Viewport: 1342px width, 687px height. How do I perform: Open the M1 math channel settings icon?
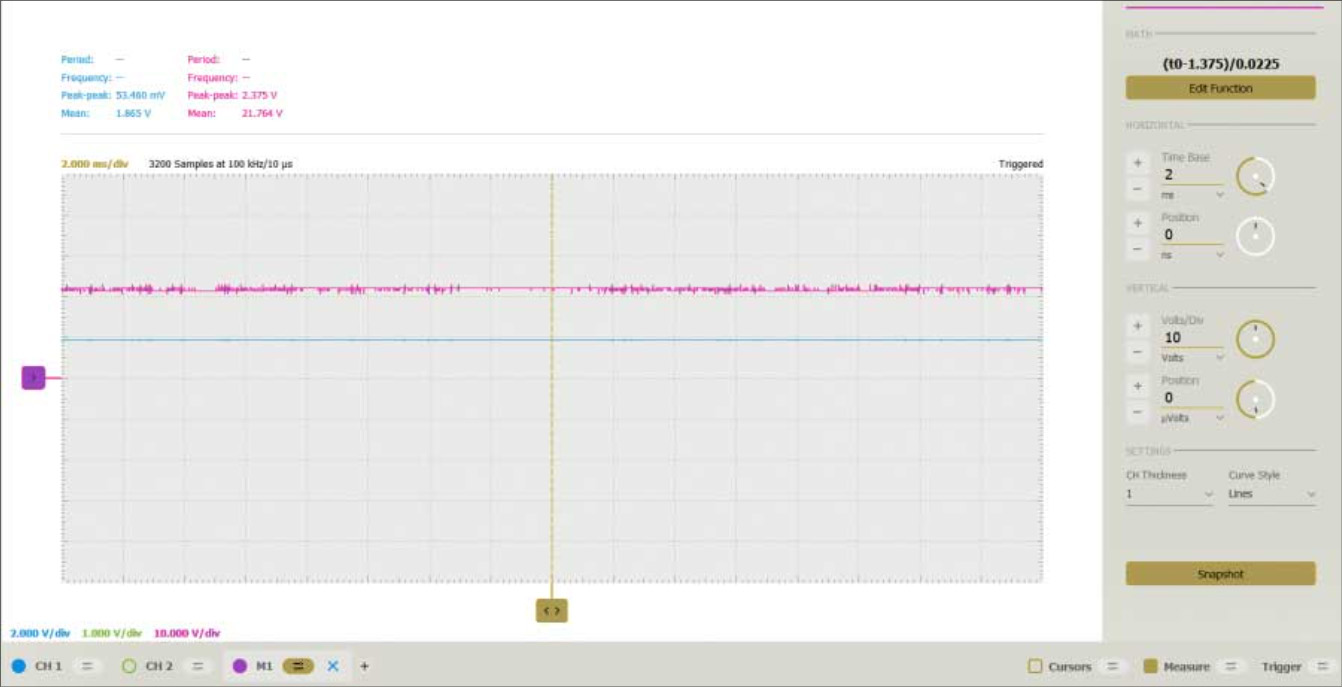coord(298,666)
